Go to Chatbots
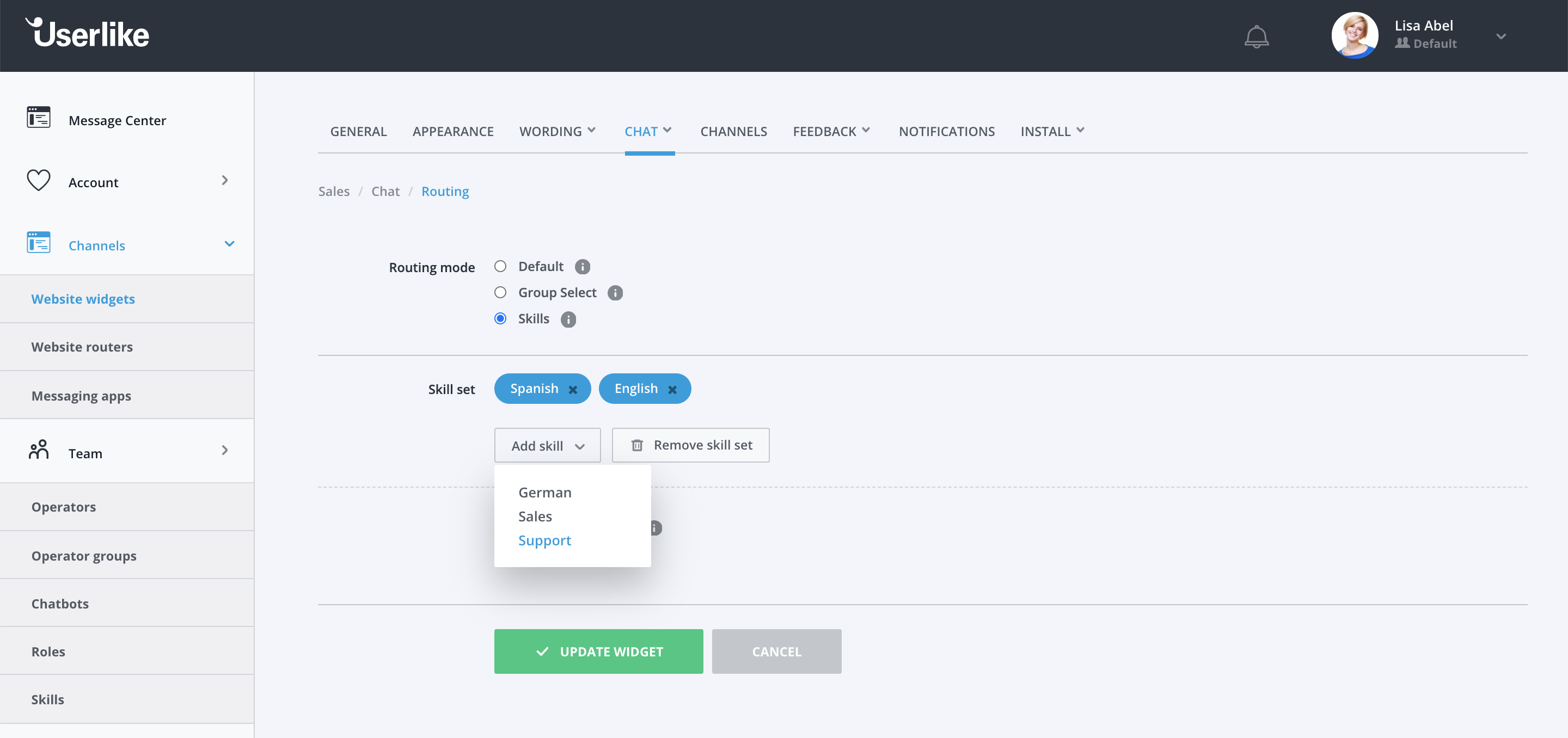This screenshot has width=1568, height=738. [x=127, y=604]
